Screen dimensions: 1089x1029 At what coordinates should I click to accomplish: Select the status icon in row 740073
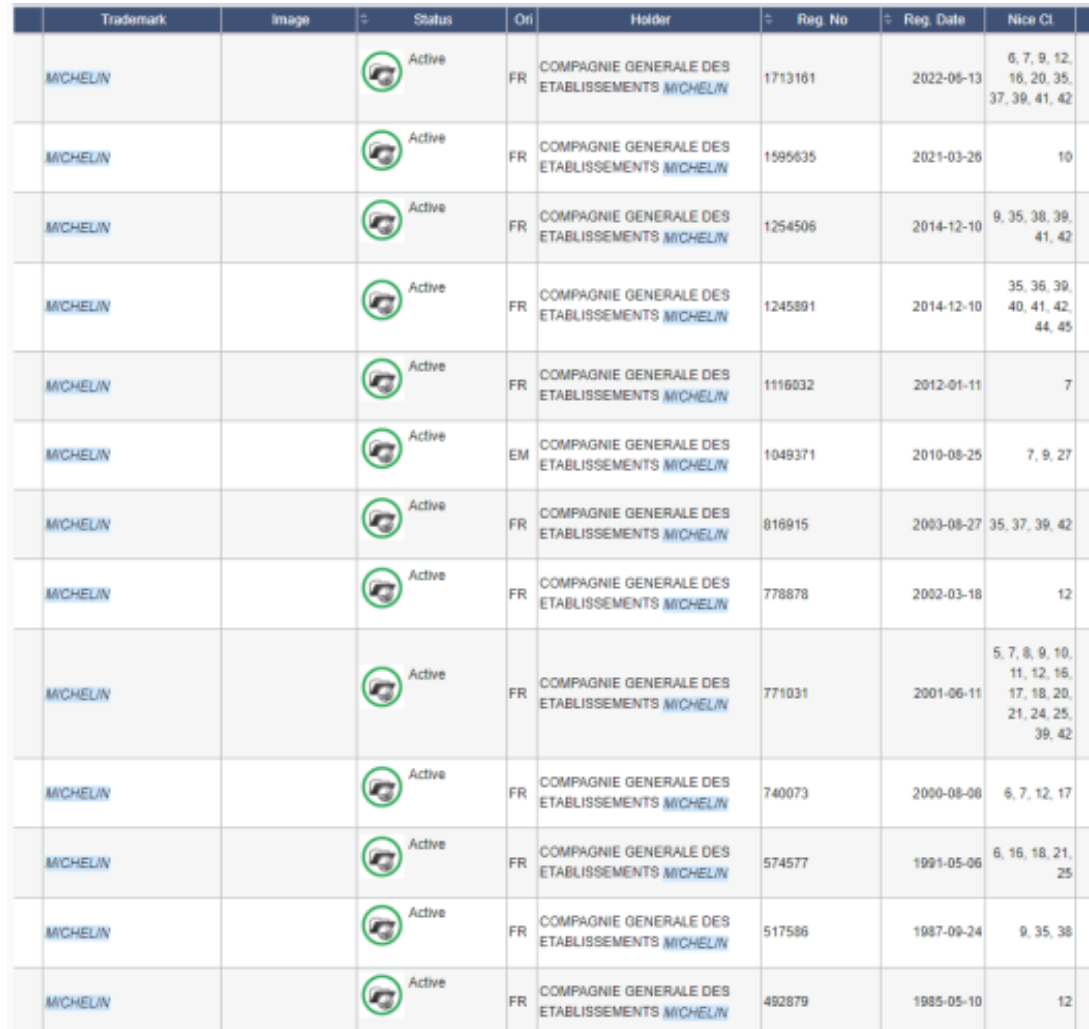click(382, 787)
